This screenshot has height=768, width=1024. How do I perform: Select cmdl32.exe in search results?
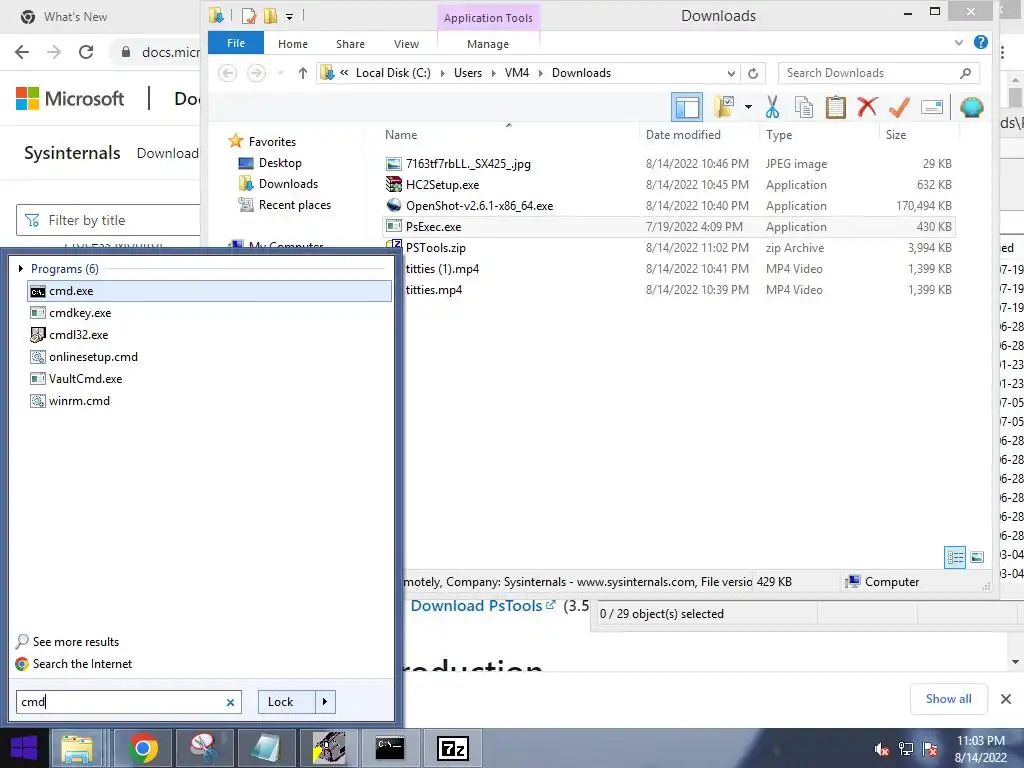[209, 335]
